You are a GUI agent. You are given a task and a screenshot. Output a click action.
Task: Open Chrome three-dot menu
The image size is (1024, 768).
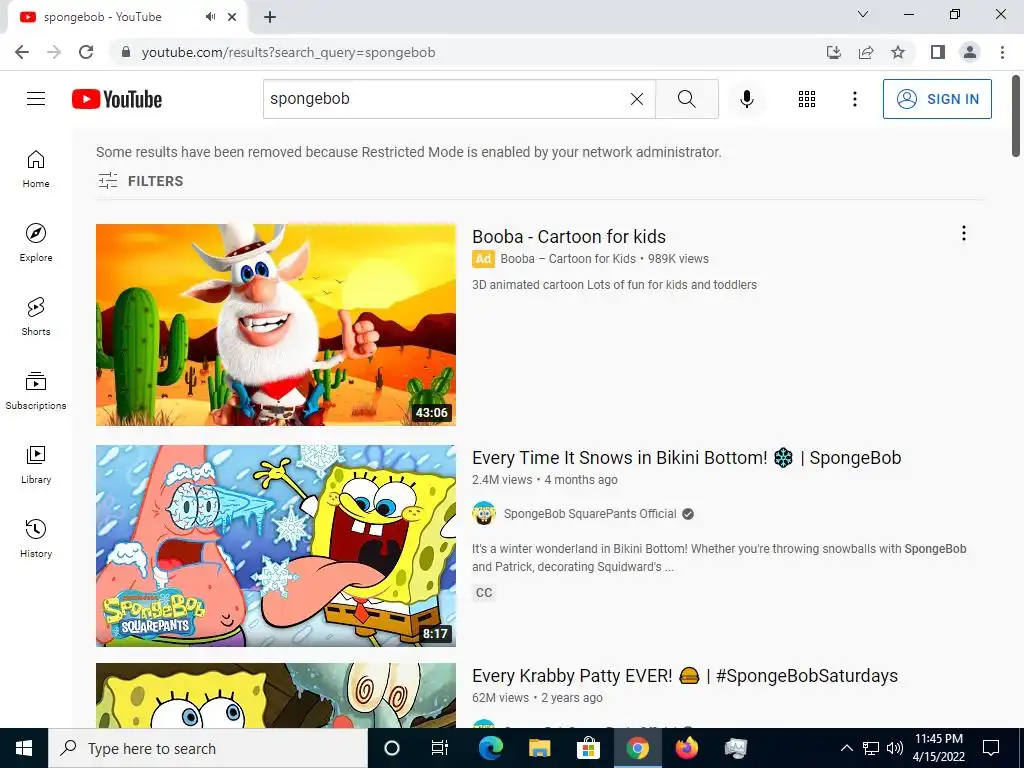click(1002, 52)
